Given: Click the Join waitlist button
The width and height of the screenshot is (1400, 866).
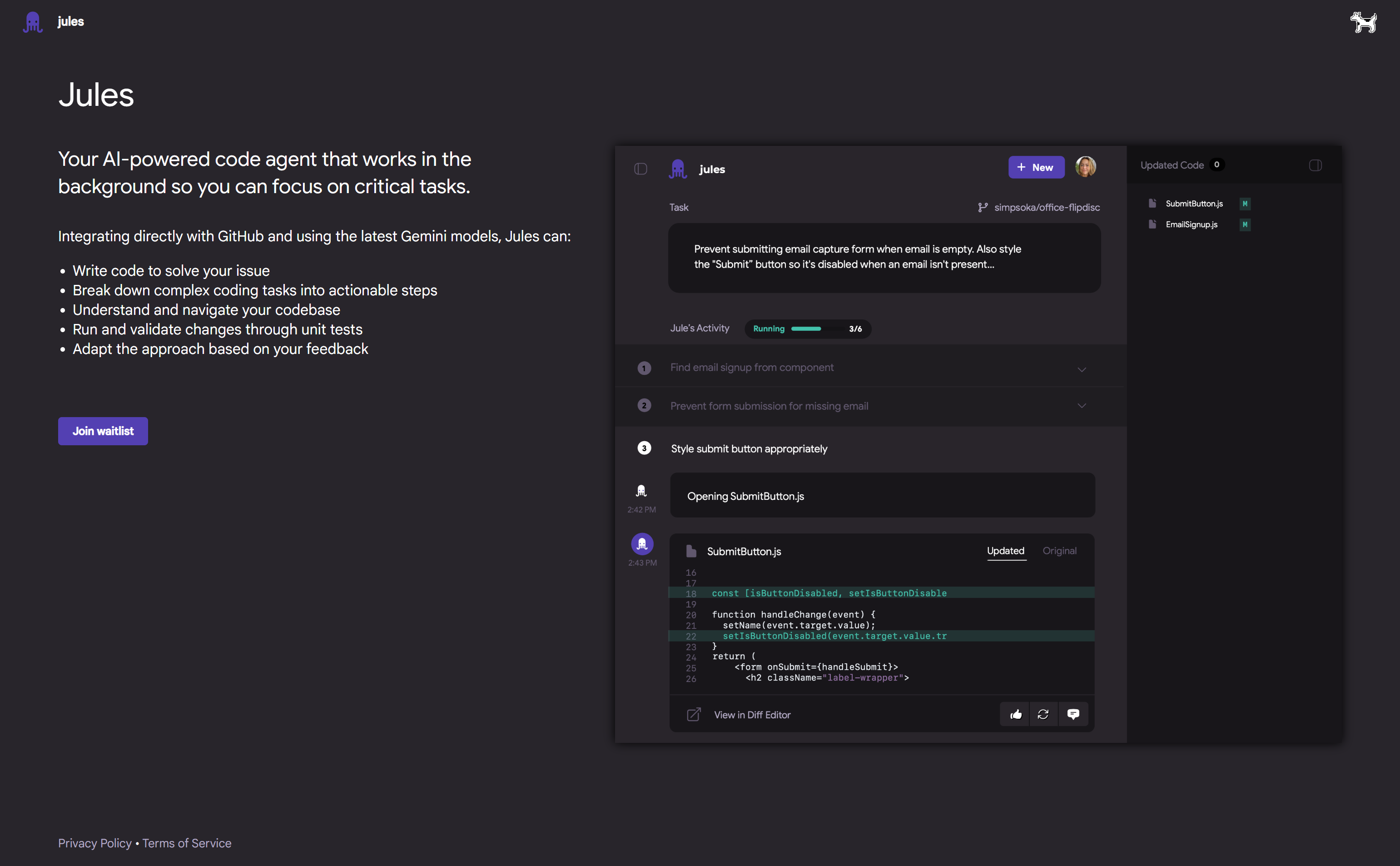Looking at the screenshot, I should click(x=103, y=431).
